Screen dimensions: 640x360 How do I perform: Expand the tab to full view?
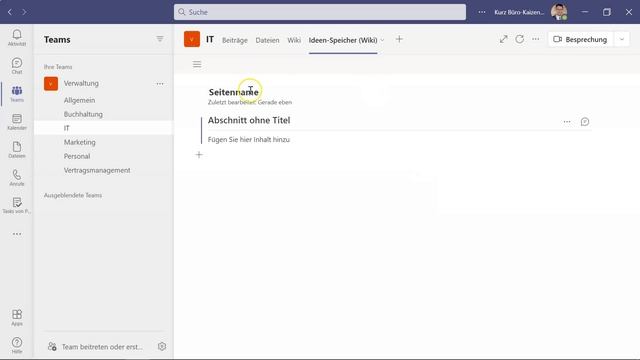point(504,39)
